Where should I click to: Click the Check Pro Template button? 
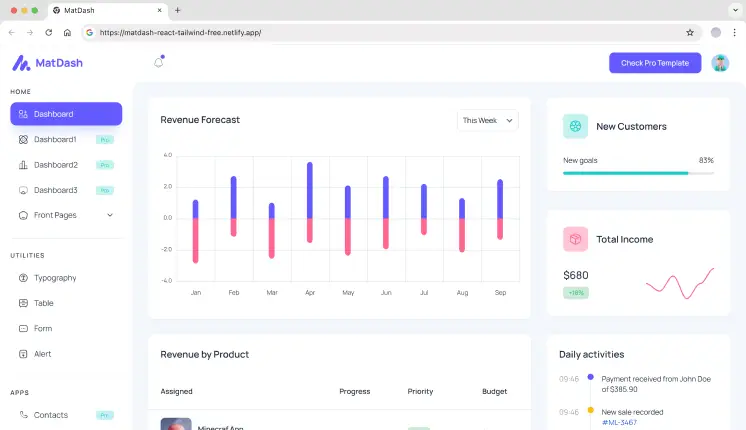pyautogui.click(x=654, y=63)
